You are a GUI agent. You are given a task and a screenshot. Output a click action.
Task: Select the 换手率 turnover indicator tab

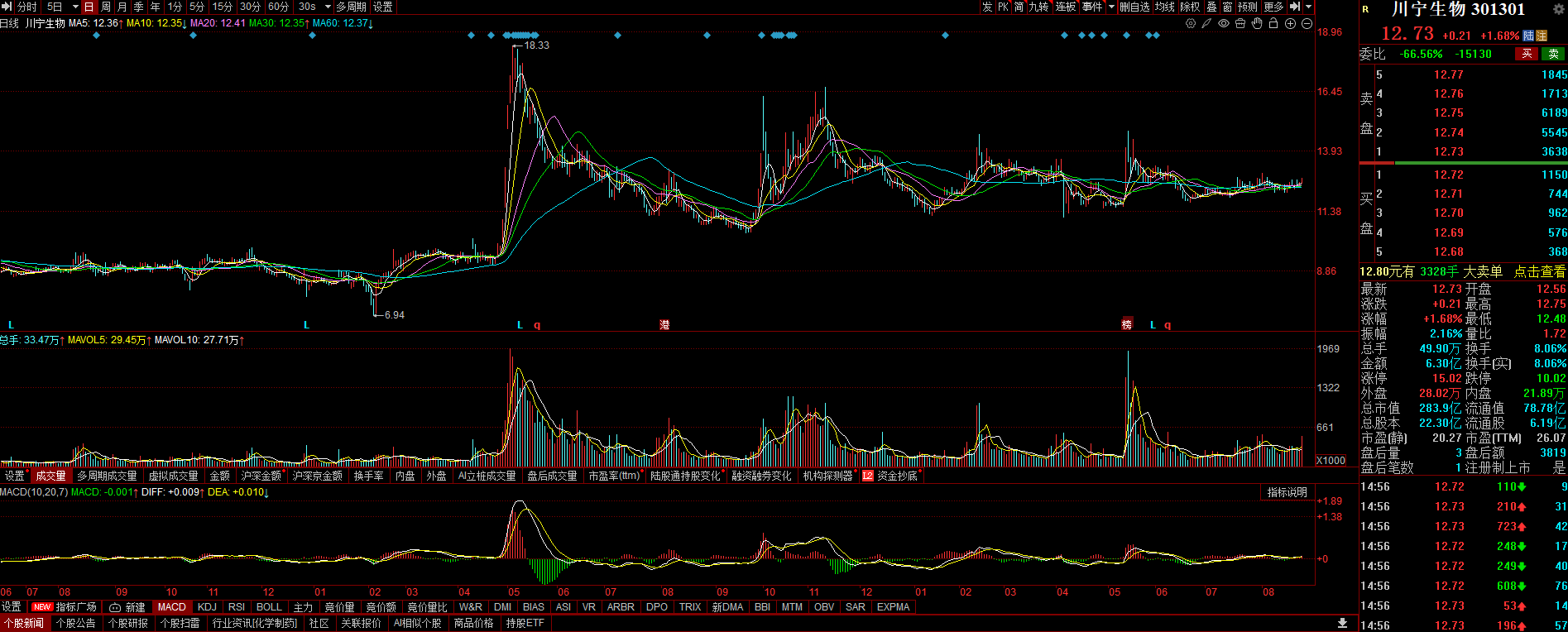click(369, 476)
